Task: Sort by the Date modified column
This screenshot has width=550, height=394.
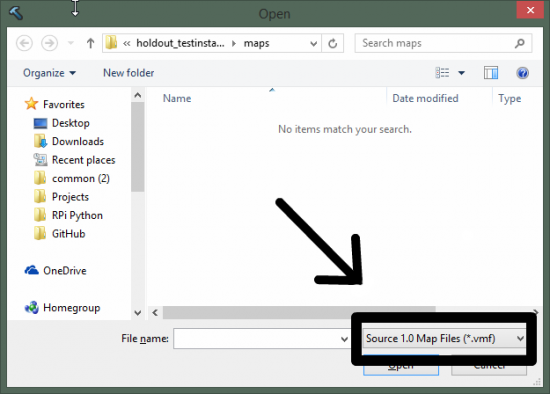Action: click(x=425, y=98)
